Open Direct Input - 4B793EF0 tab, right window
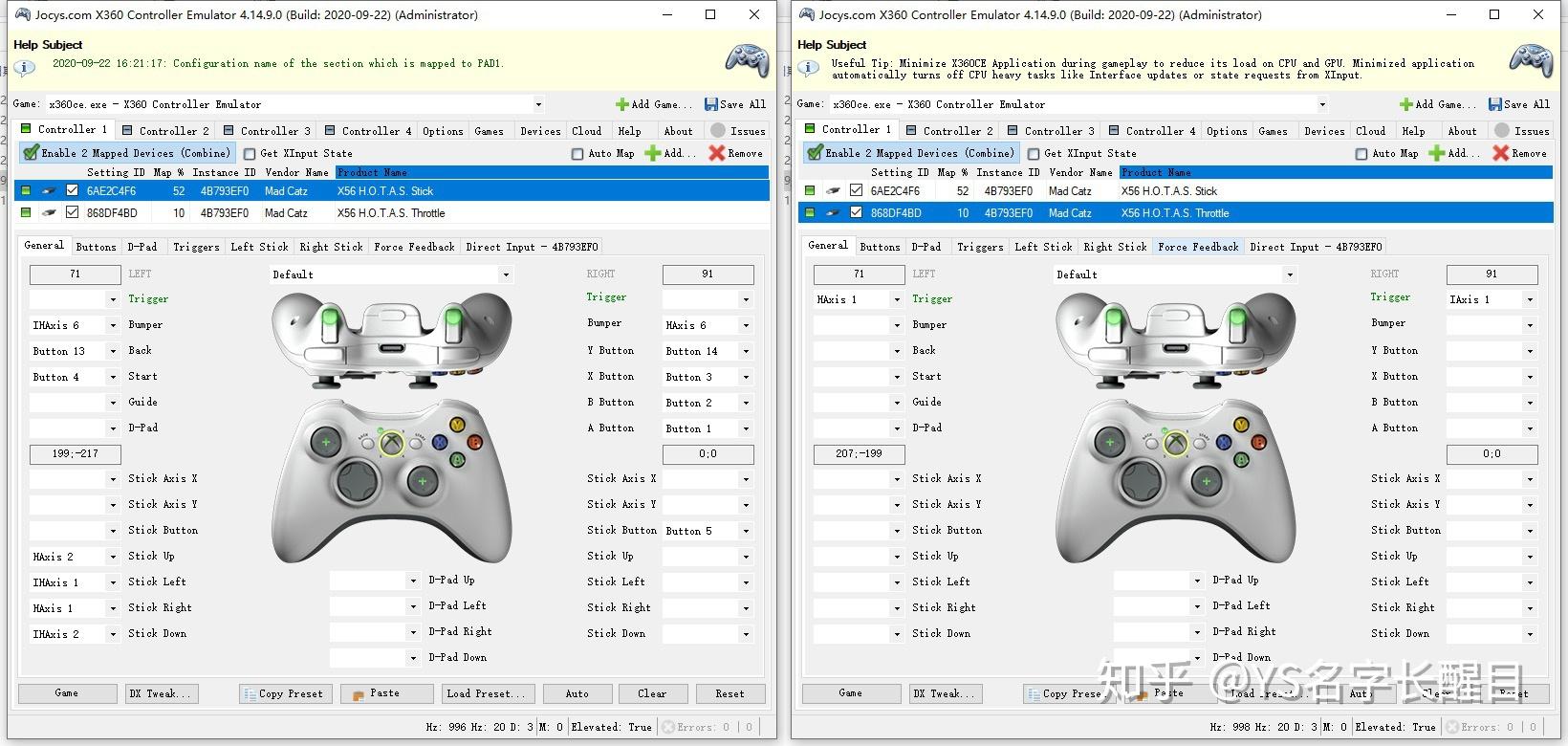The image size is (1568, 746). click(1316, 247)
